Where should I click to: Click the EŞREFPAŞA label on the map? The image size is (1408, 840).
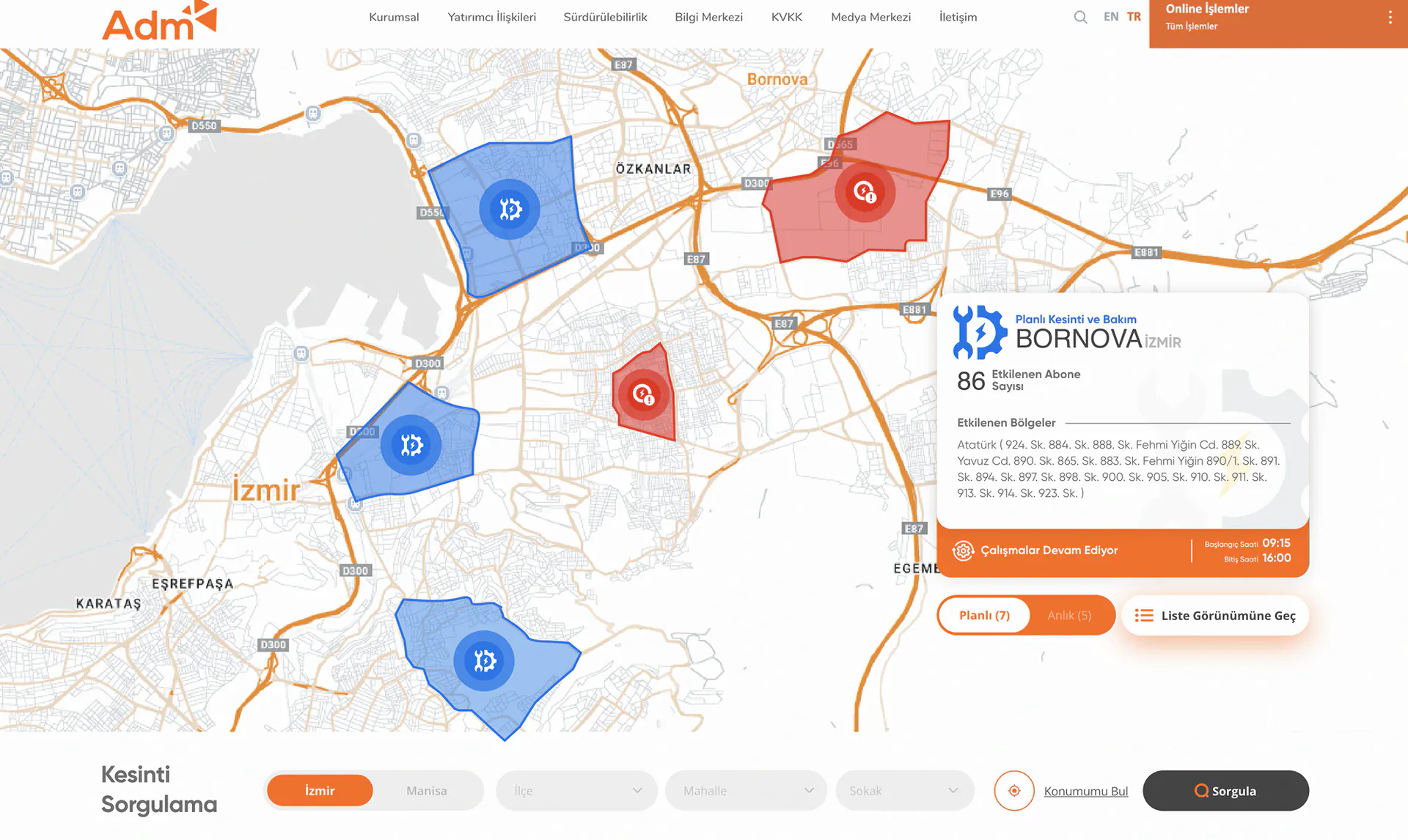[x=193, y=584]
